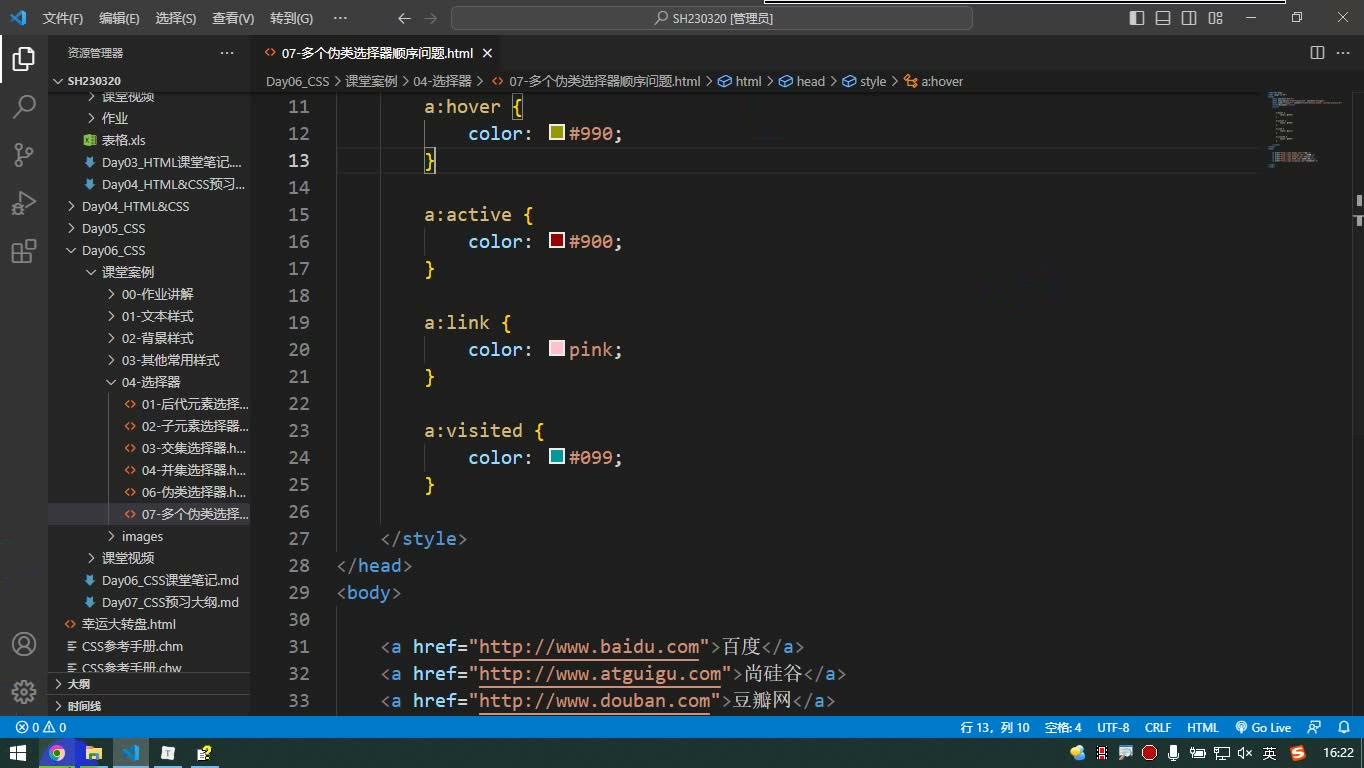Open the Accounts menu icon

[x=24, y=645]
